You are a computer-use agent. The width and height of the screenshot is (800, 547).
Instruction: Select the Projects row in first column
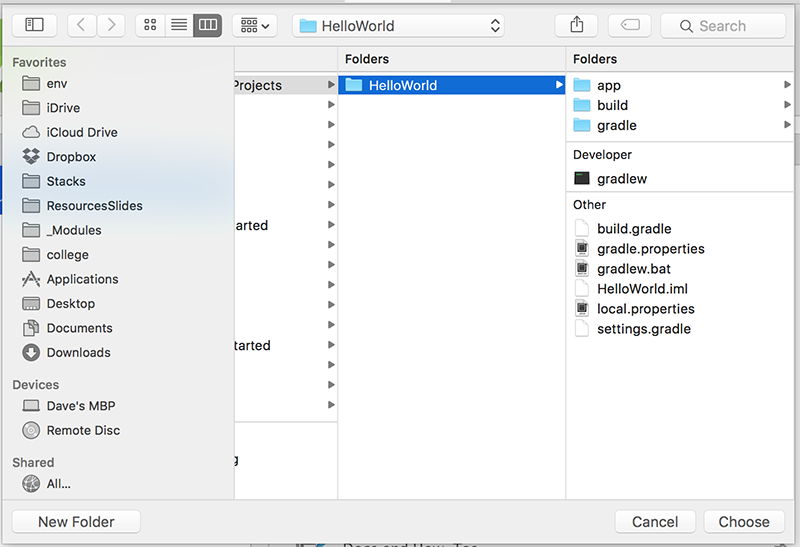pyautogui.click(x=285, y=85)
